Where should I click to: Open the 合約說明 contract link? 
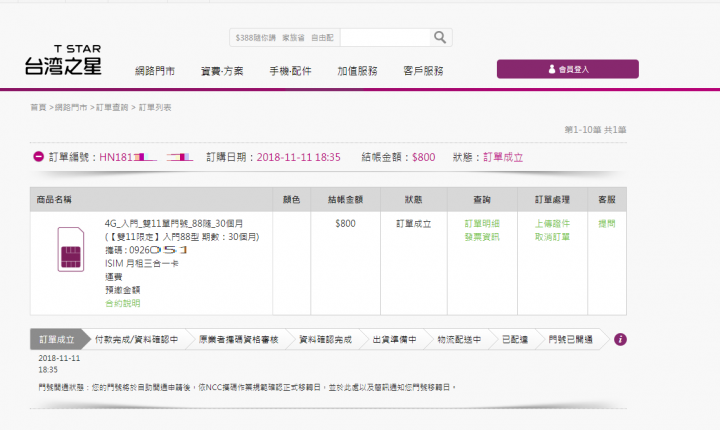[x=123, y=303]
